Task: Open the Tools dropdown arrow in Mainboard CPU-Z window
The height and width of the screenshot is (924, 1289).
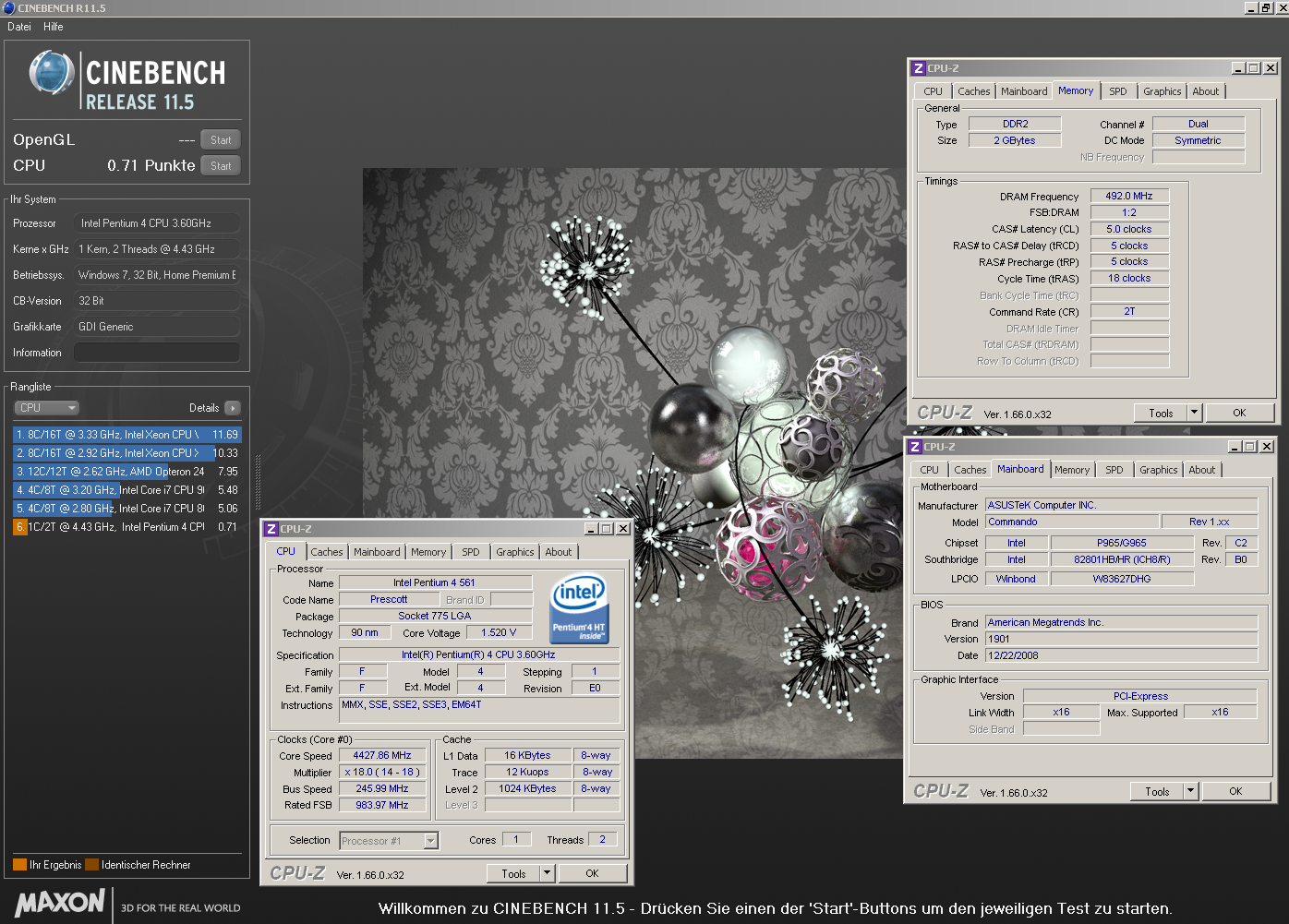Action: point(1190,791)
